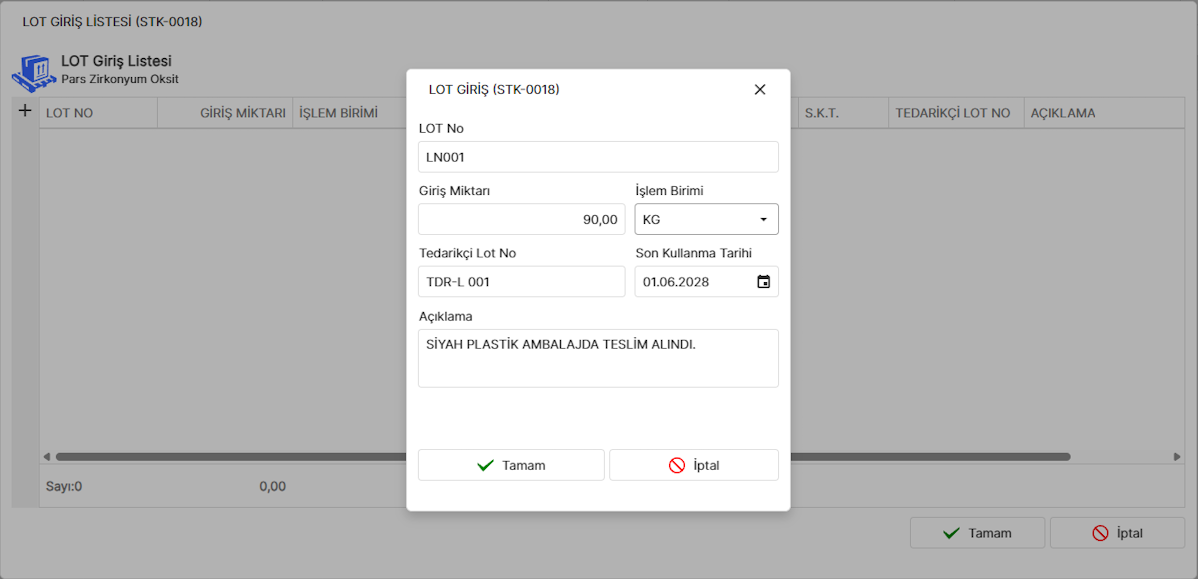This screenshot has height=579, width=1198.
Task: Click the Son Kullanma Tarihi date field
Action: (693, 282)
